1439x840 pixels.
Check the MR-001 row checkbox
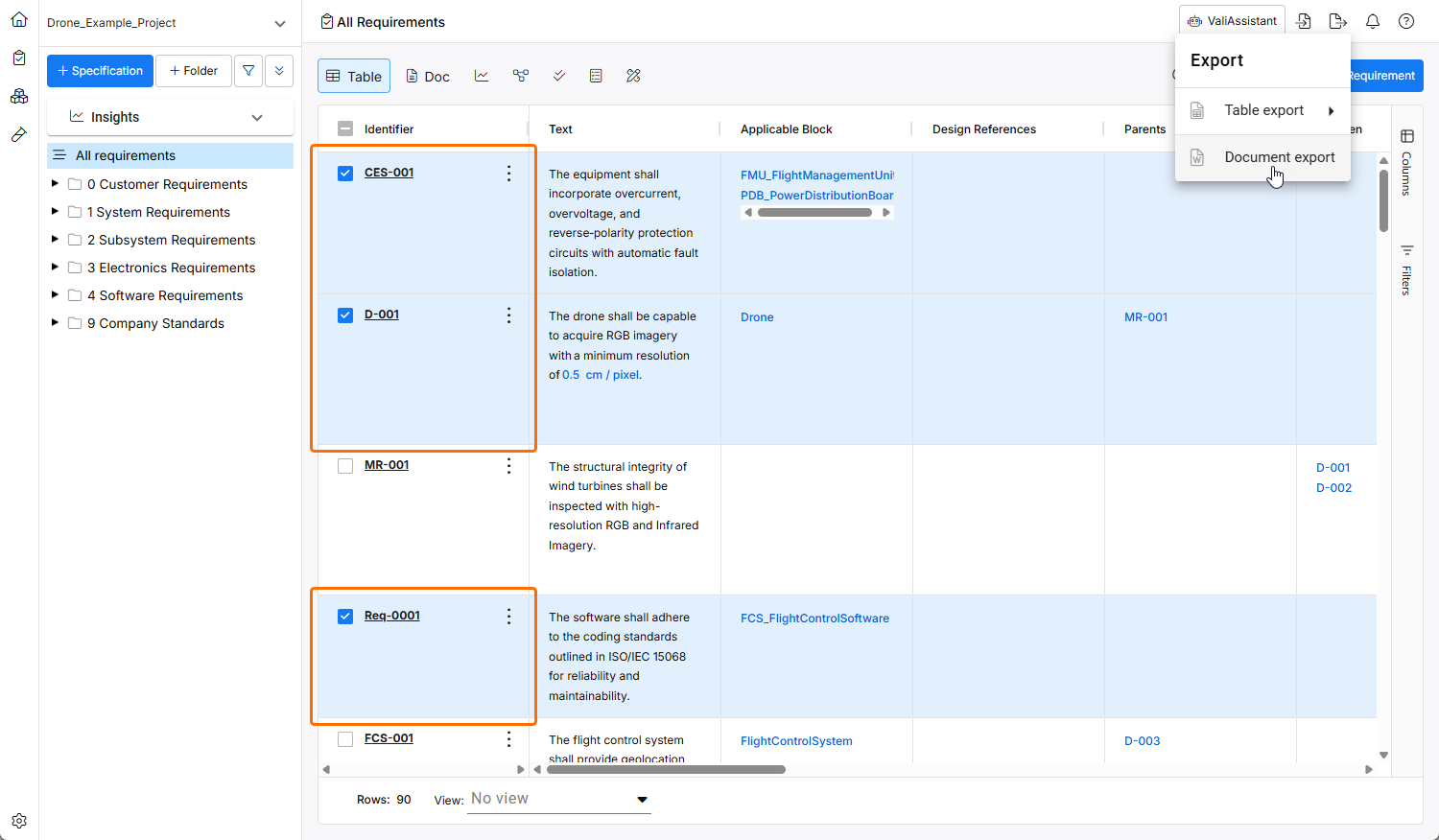pyautogui.click(x=345, y=466)
